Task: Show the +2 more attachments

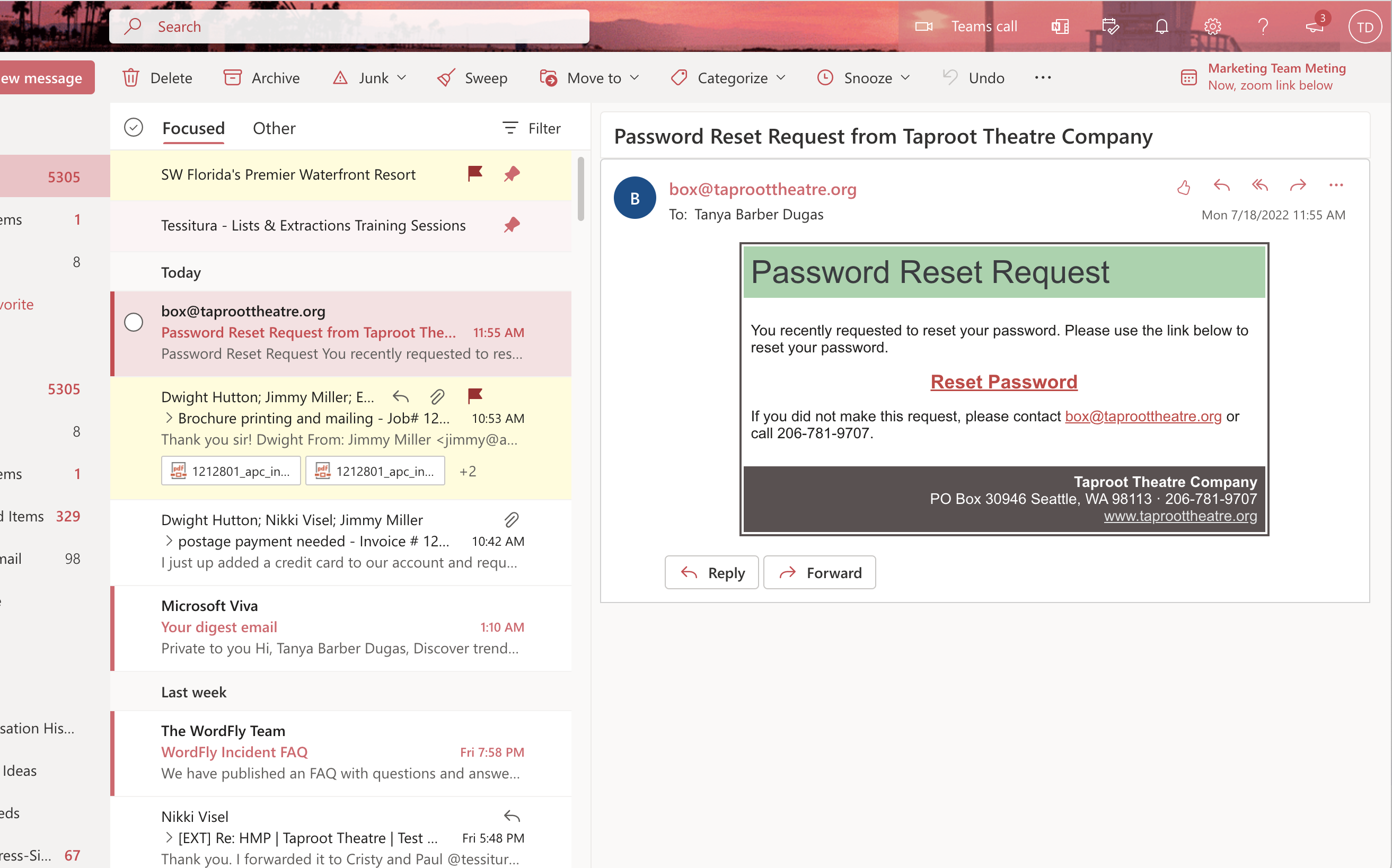Action: [x=468, y=471]
